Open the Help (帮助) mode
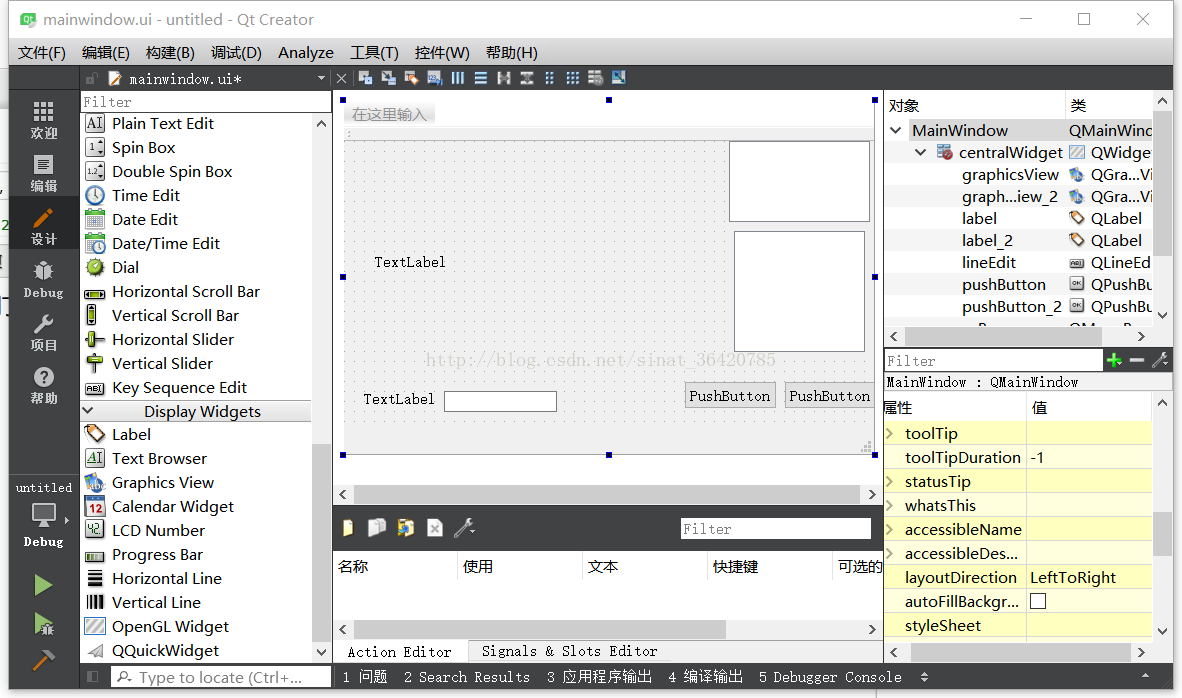1182x698 pixels. click(x=44, y=385)
